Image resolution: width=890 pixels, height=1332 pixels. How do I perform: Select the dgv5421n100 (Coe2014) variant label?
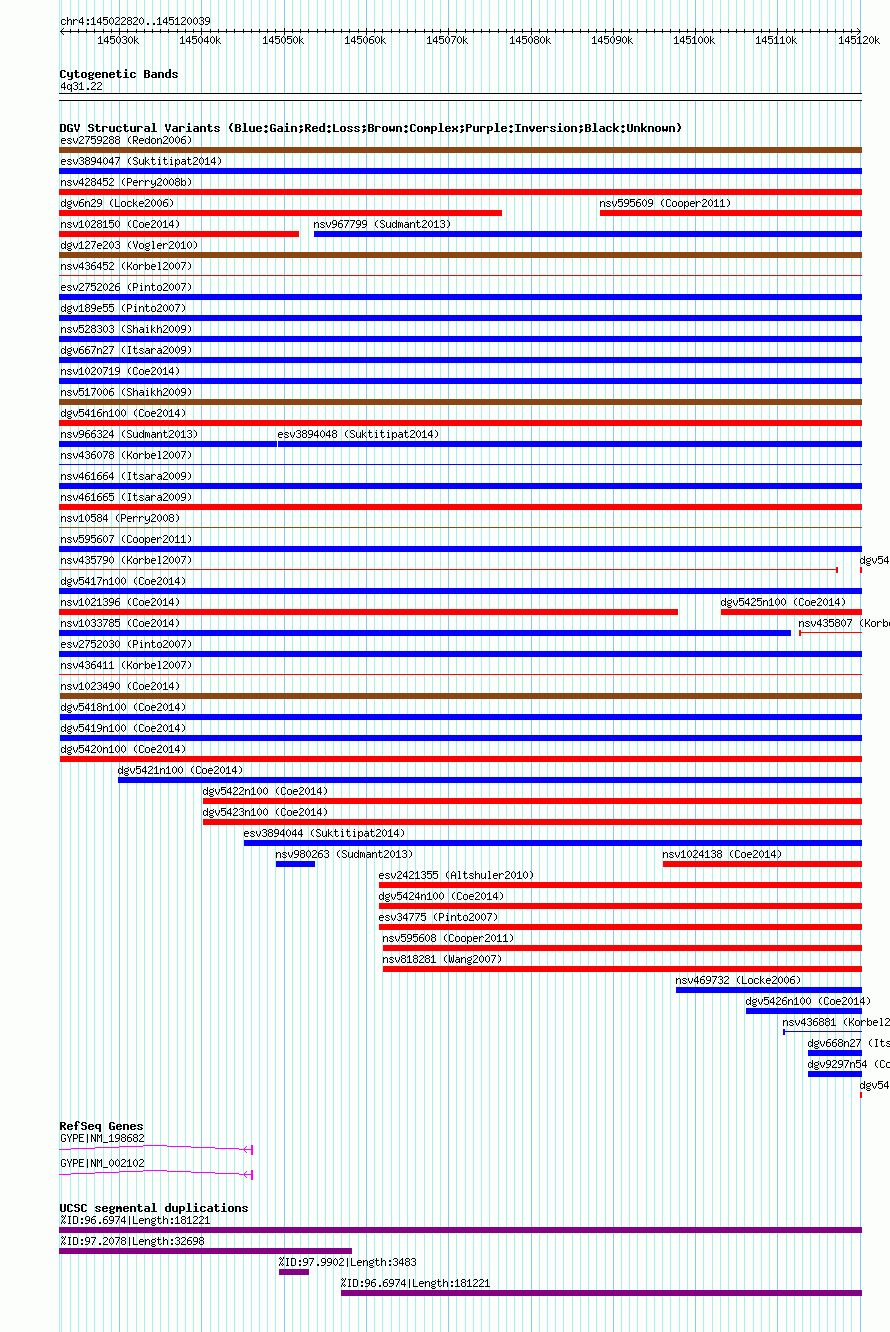(x=180, y=770)
